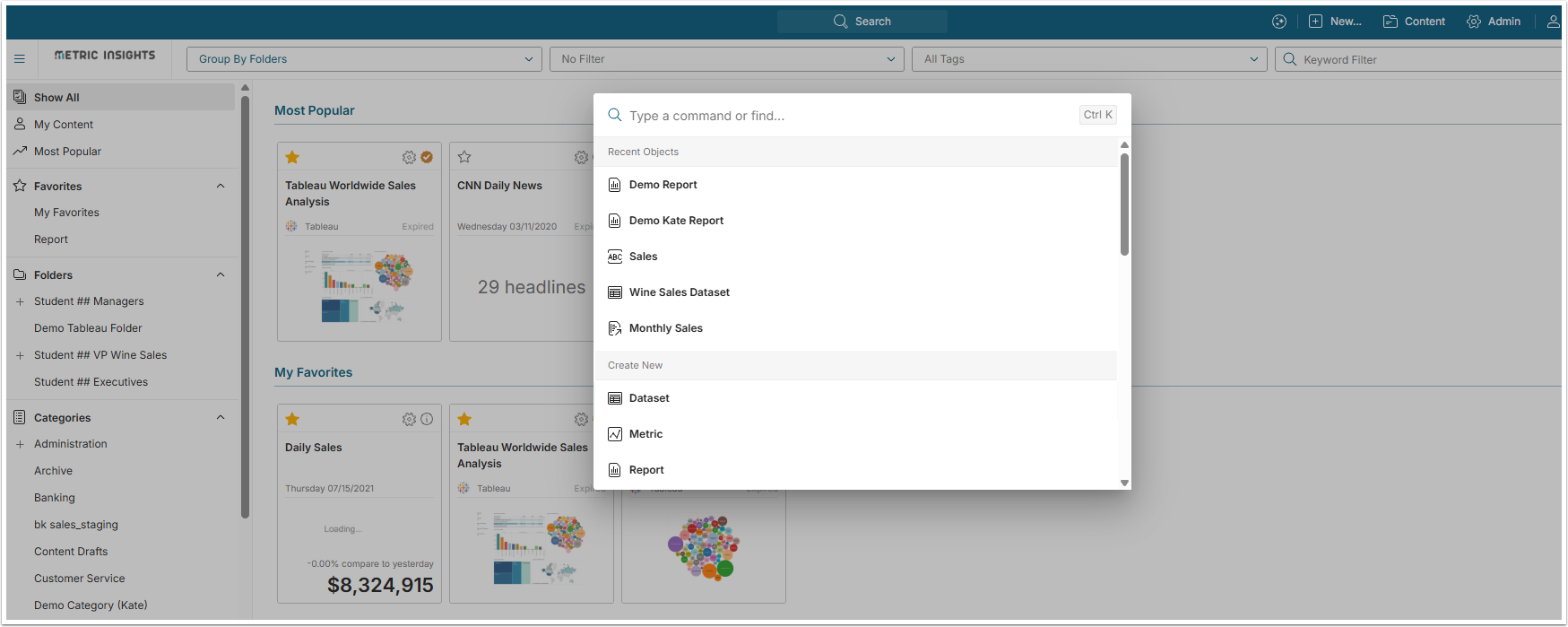This screenshot has height=627, width=1568.
Task: Favorite the CNN Daily News tile
Action: [464, 157]
